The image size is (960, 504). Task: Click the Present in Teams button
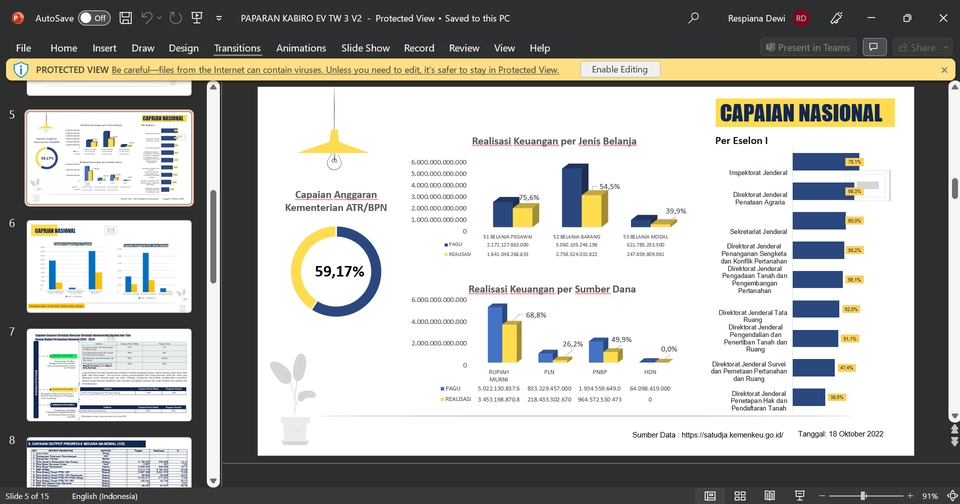[808, 47]
